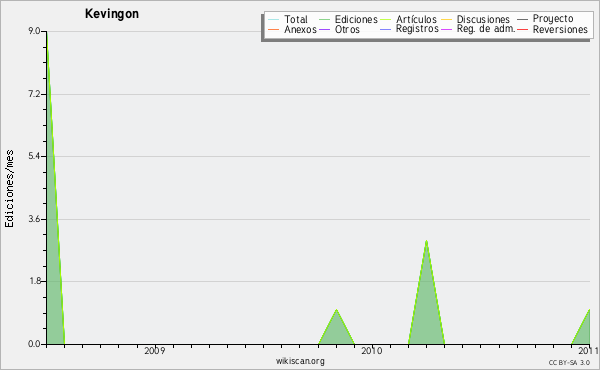This screenshot has width=600, height=370.
Task: Click the cyan Total legend line
Action: 274,20
